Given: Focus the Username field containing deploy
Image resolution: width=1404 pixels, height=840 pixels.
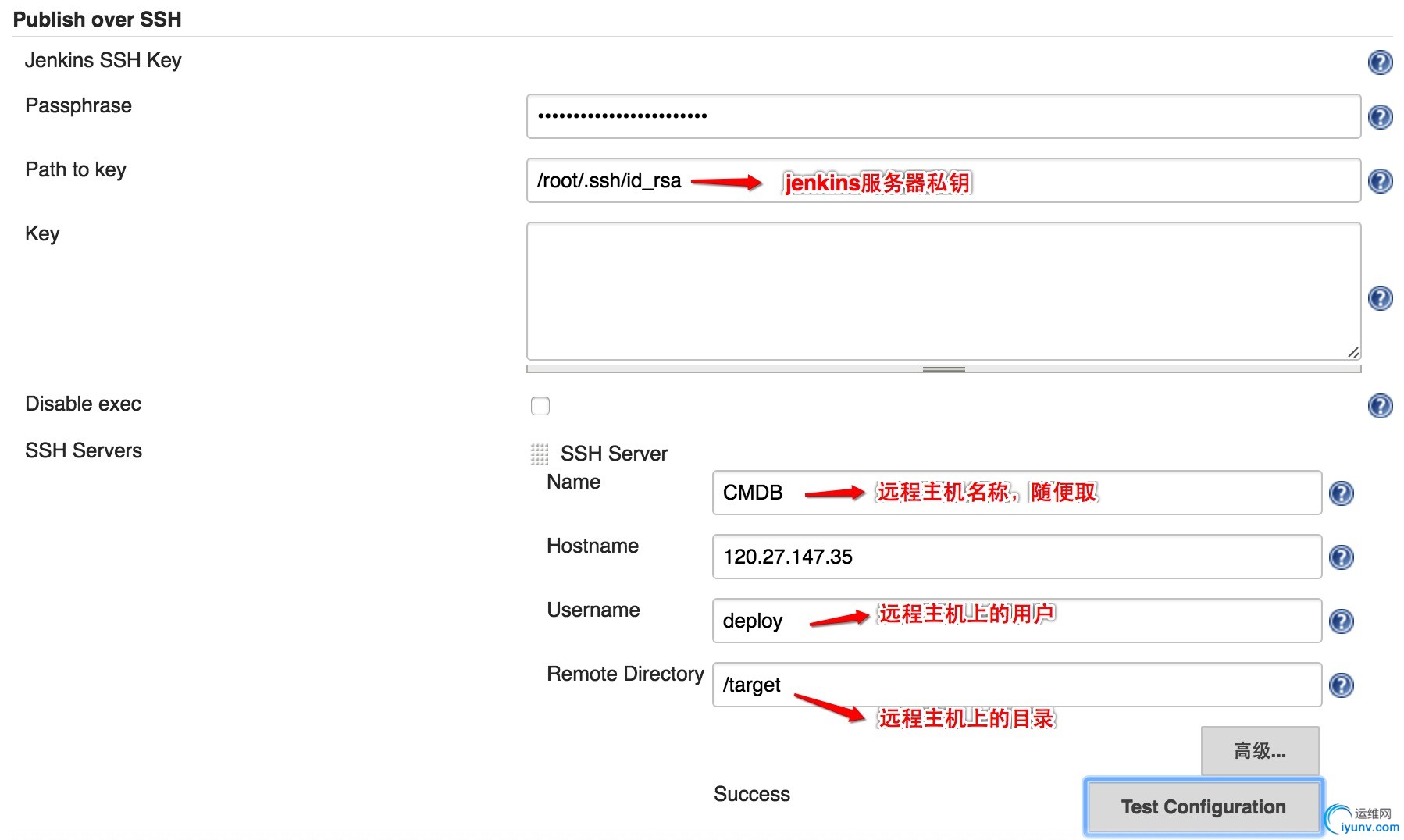Looking at the screenshot, I should pyautogui.click(x=1017, y=621).
